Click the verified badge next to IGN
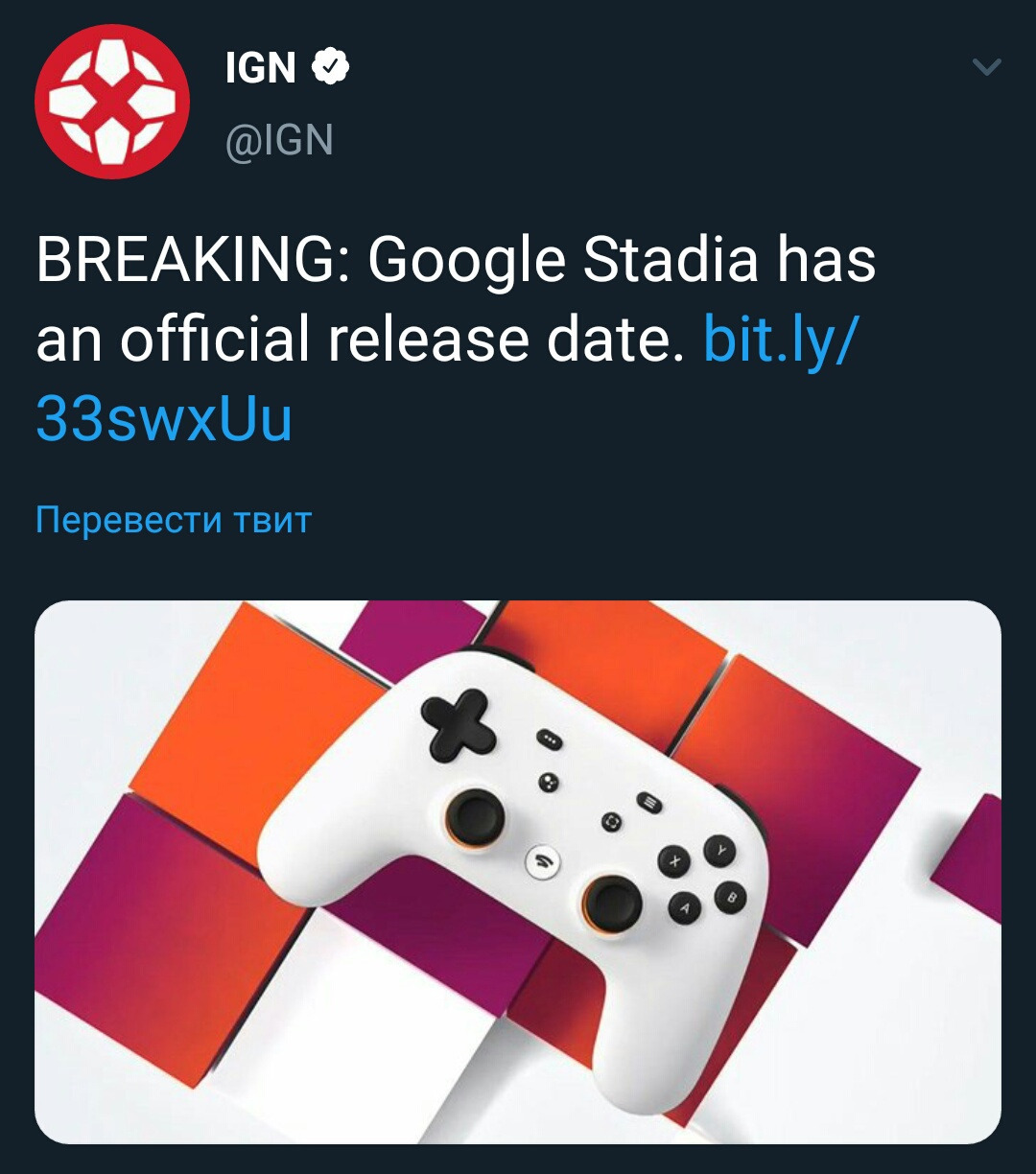 [x=331, y=67]
